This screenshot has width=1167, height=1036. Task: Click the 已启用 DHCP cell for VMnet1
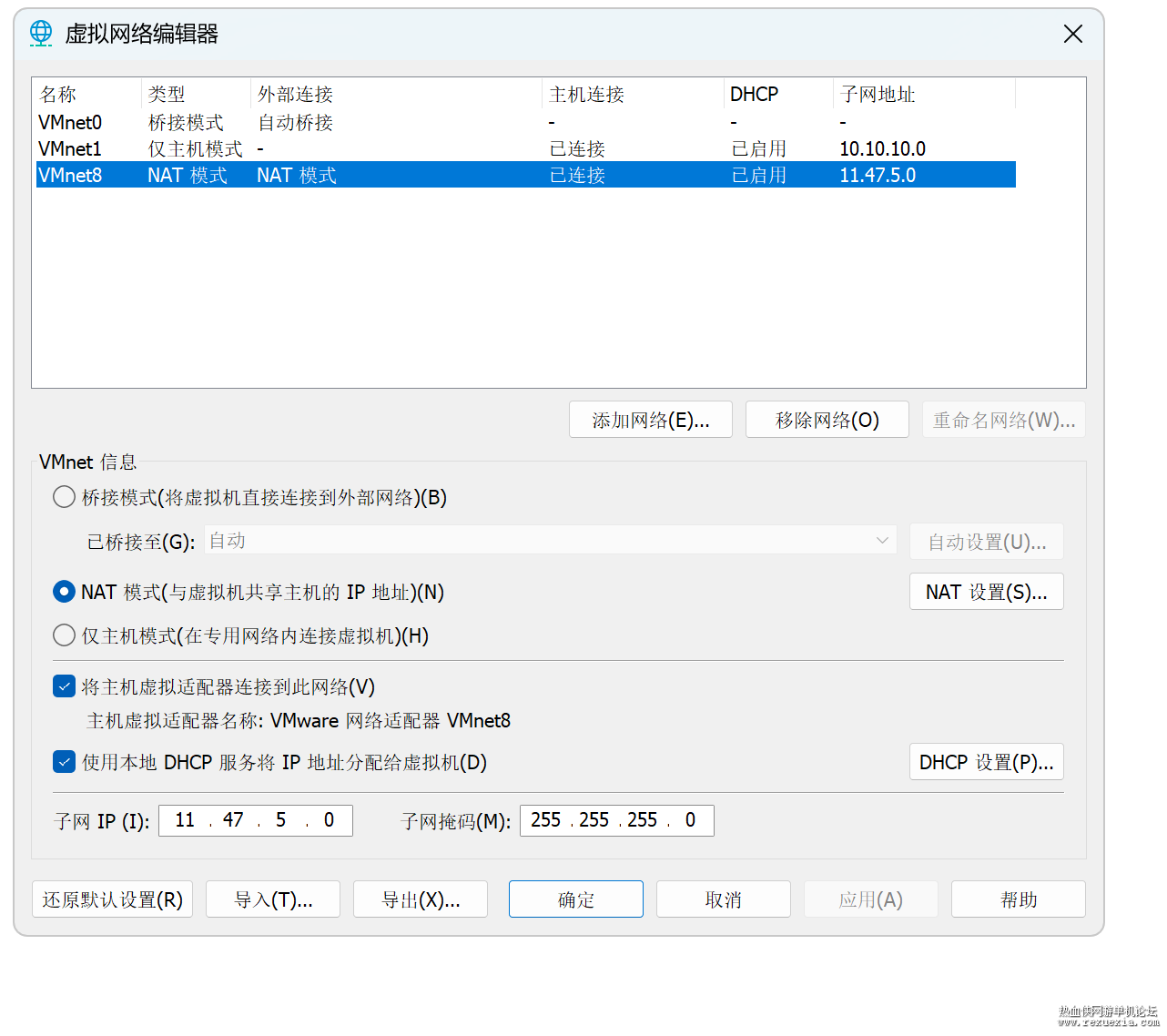759,148
